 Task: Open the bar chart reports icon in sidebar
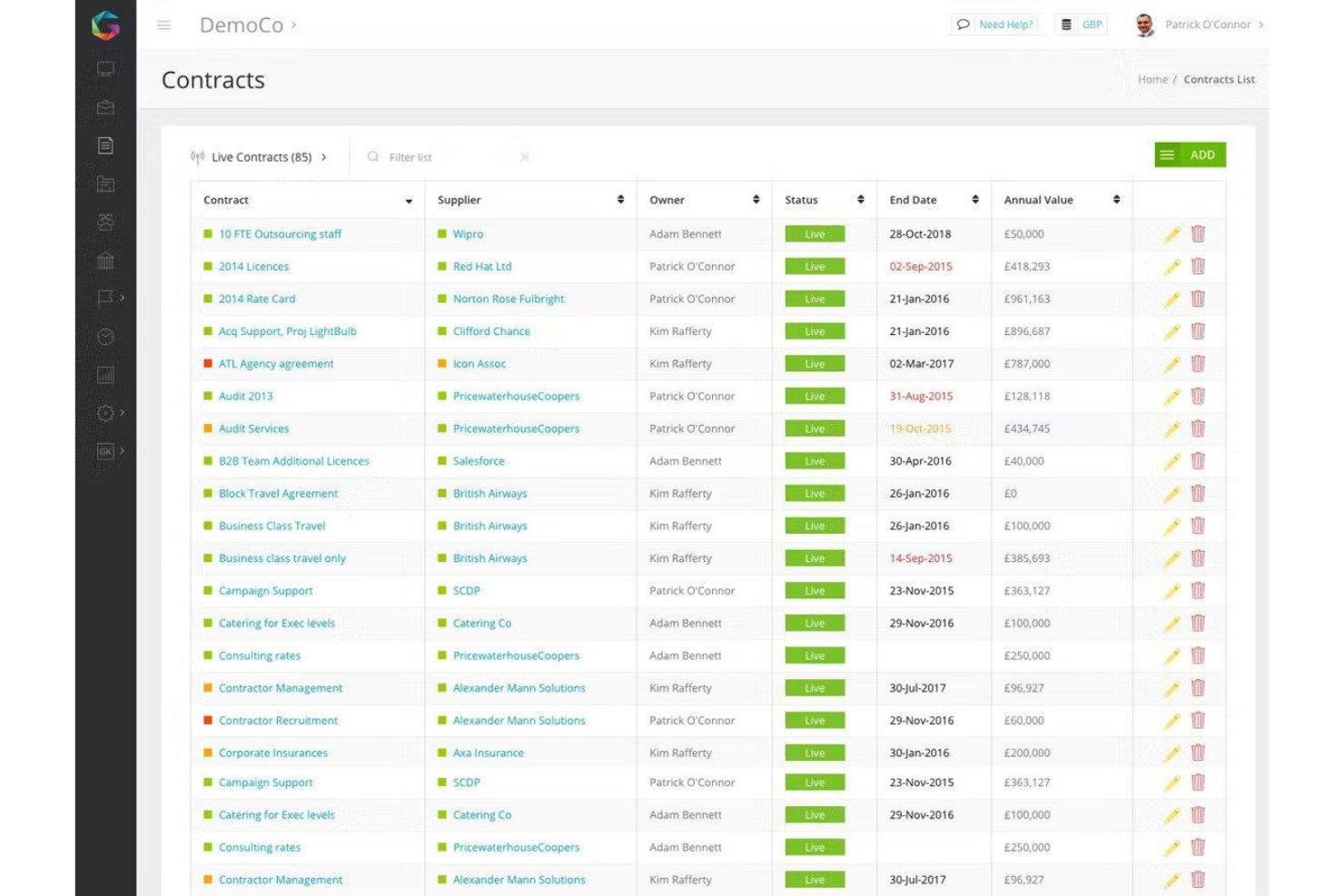pos(105,375)
